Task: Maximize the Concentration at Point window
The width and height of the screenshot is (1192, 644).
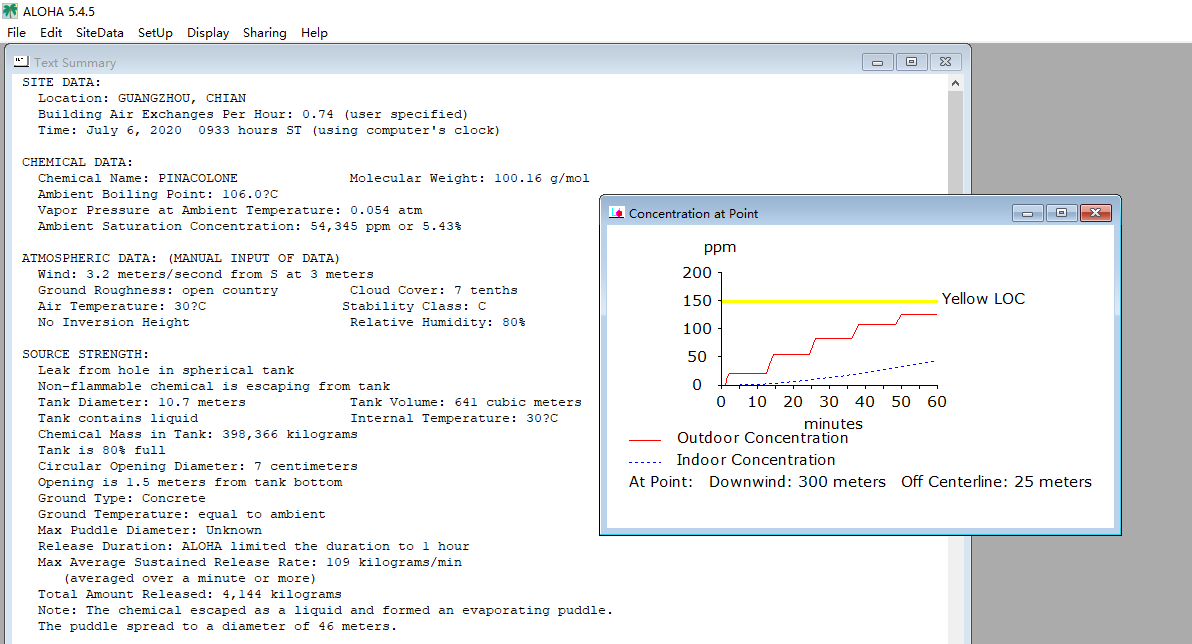Action: point(1061,213)
